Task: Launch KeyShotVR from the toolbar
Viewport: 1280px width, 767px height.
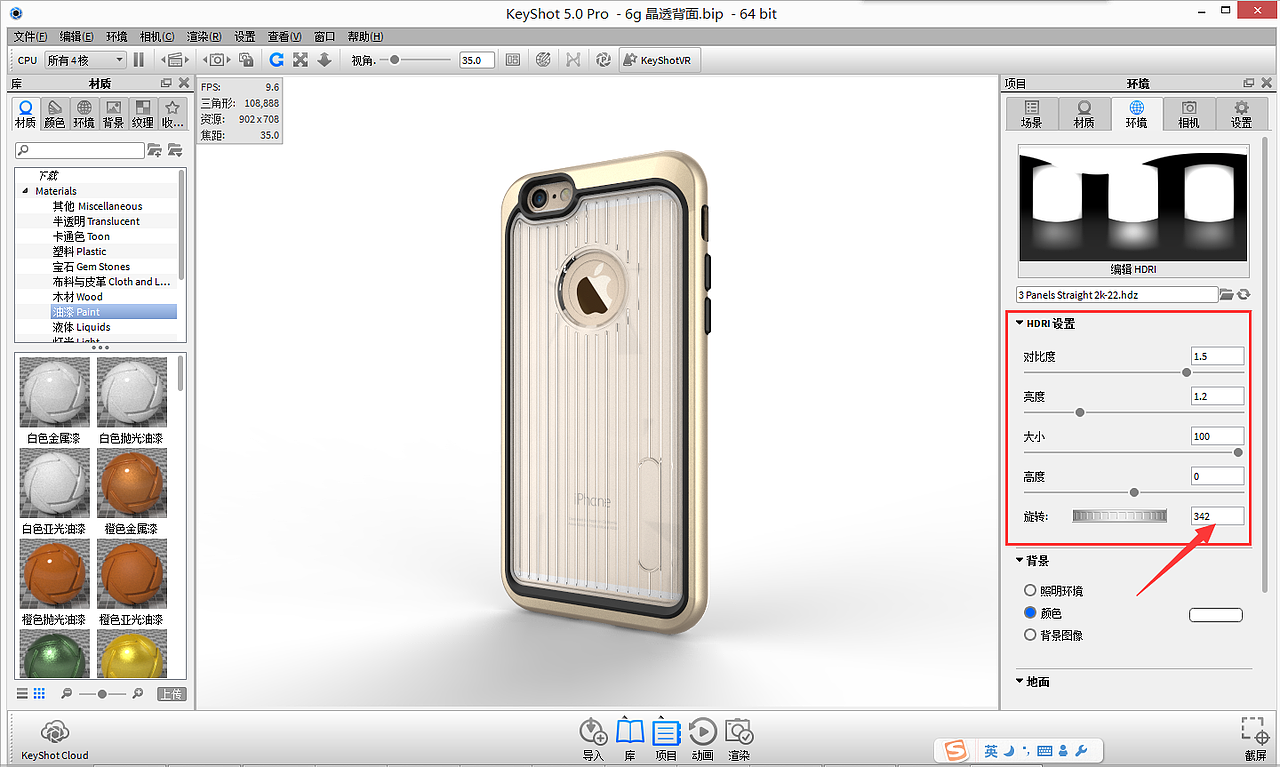Action: tap(660, 60)
